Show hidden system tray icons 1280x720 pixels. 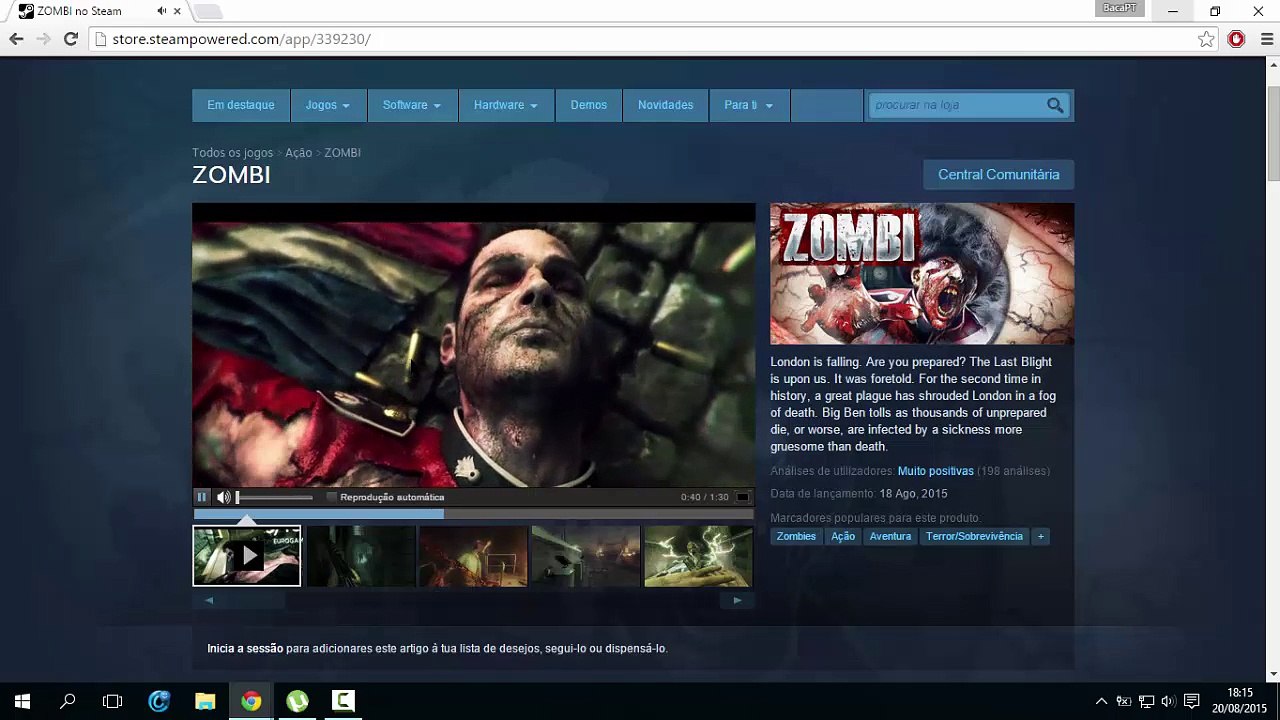pyautogui.click(x=1101, y=701)
